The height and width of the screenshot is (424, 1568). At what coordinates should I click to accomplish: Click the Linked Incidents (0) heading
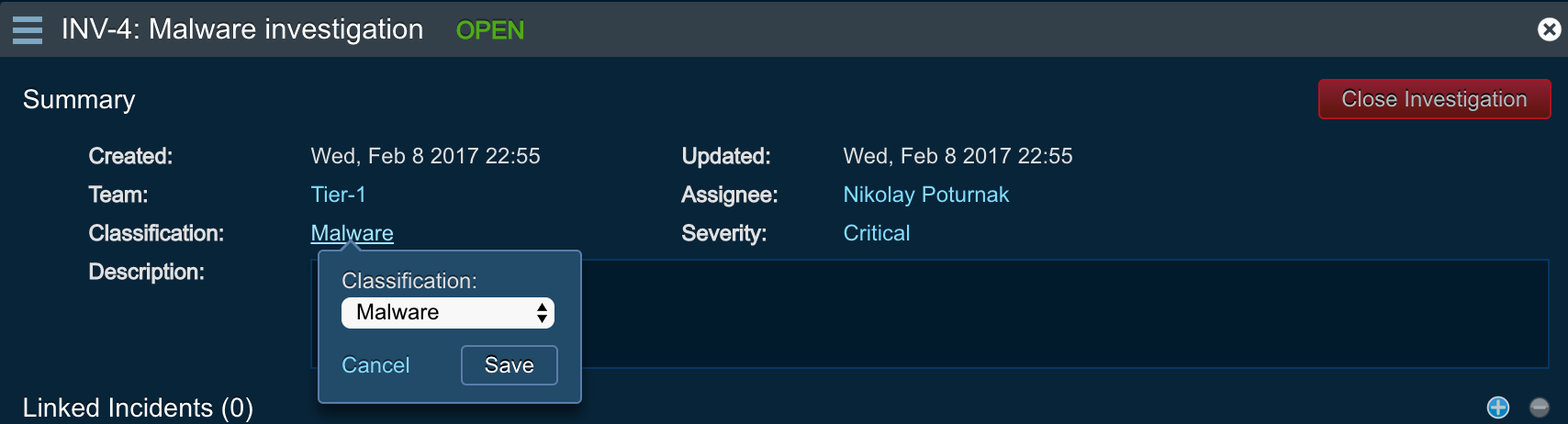pyautogui.click(x=138, y=407)
